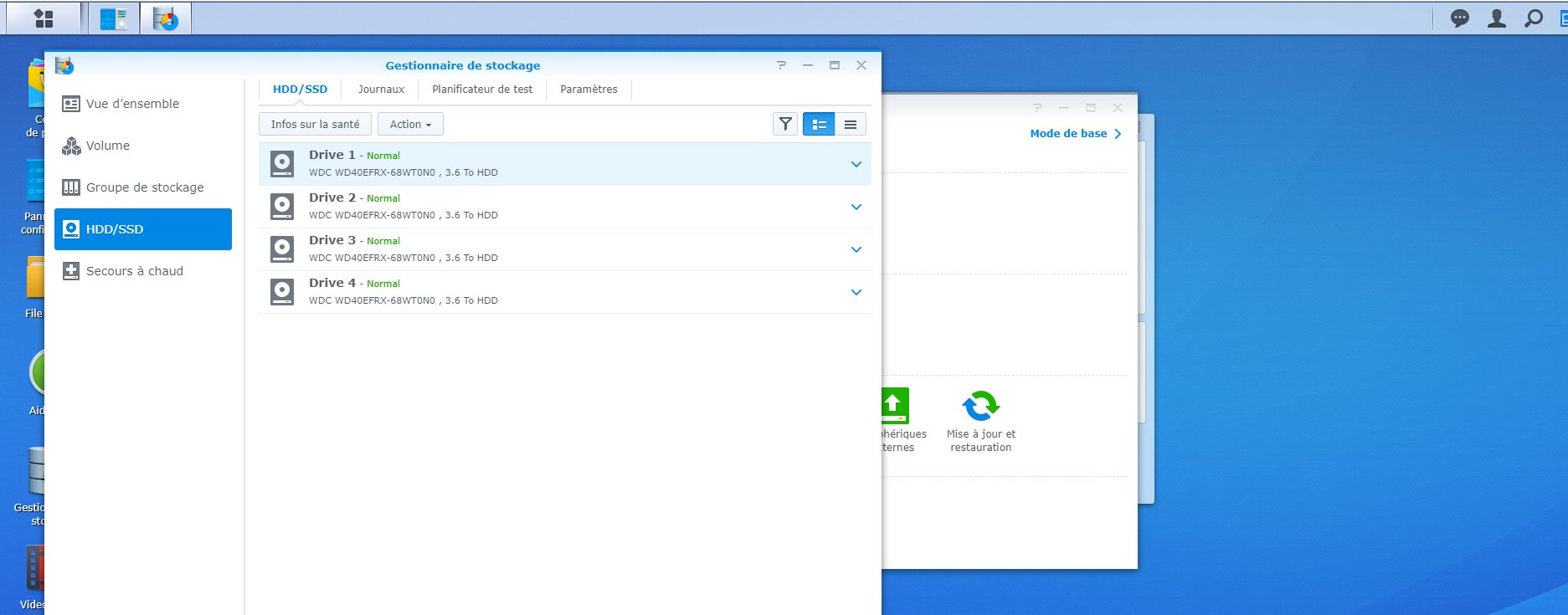Click the Drive 1 Normal status text
Screen dimensions: 1568x615
383,156
